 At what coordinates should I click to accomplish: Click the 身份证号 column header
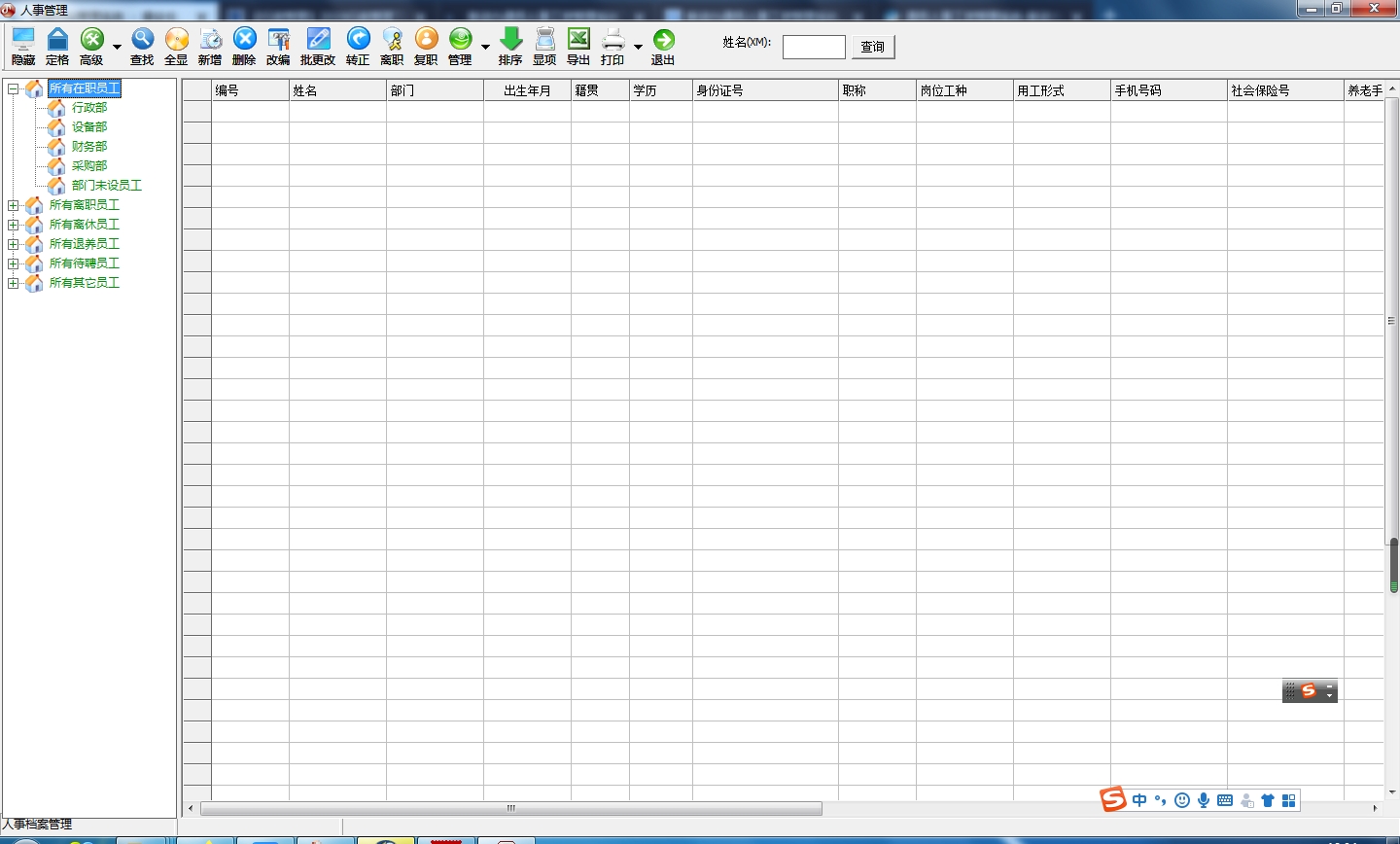coord(766,90)
